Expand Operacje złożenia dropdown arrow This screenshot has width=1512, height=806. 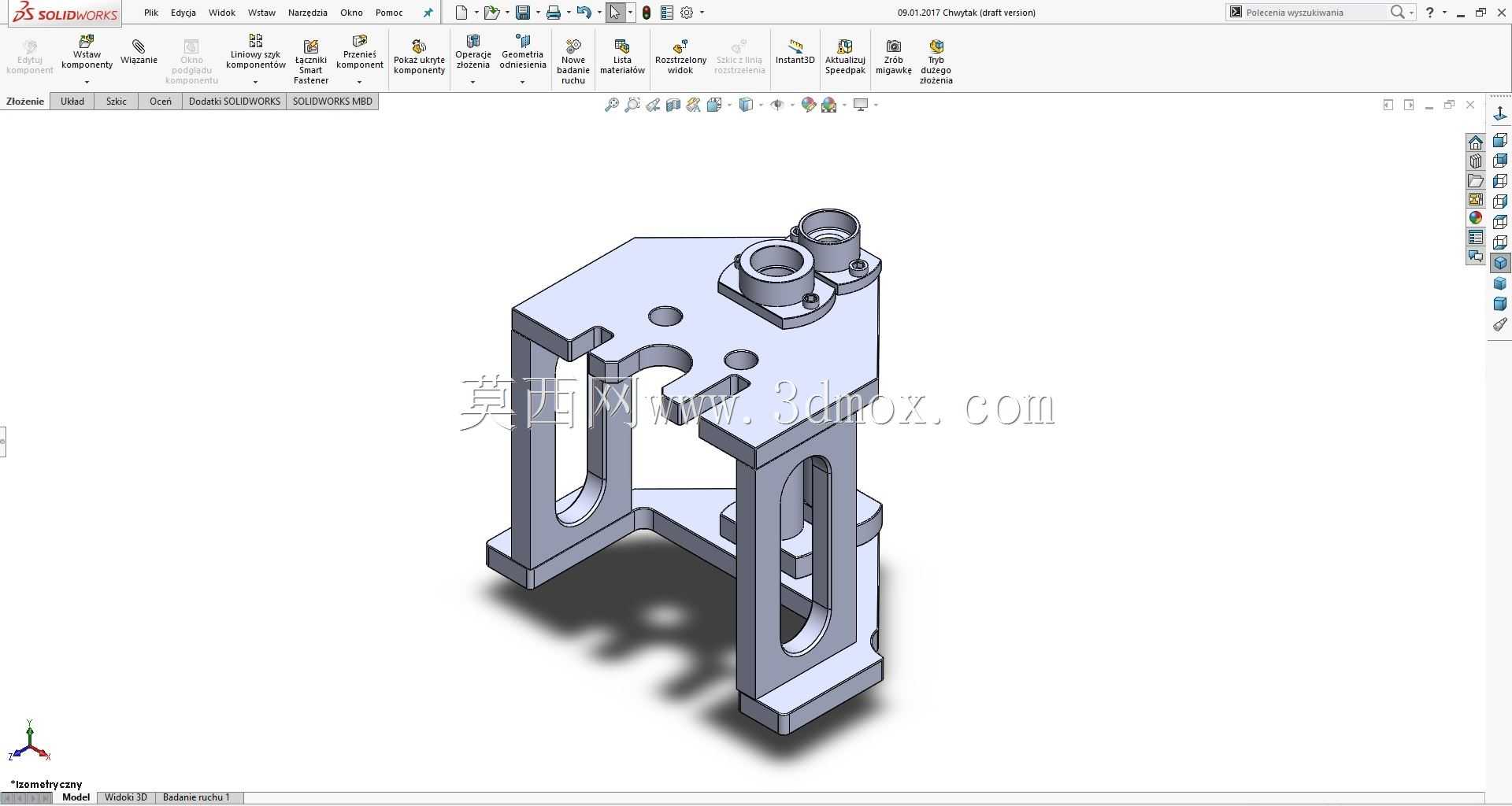[x=472, y=82]
